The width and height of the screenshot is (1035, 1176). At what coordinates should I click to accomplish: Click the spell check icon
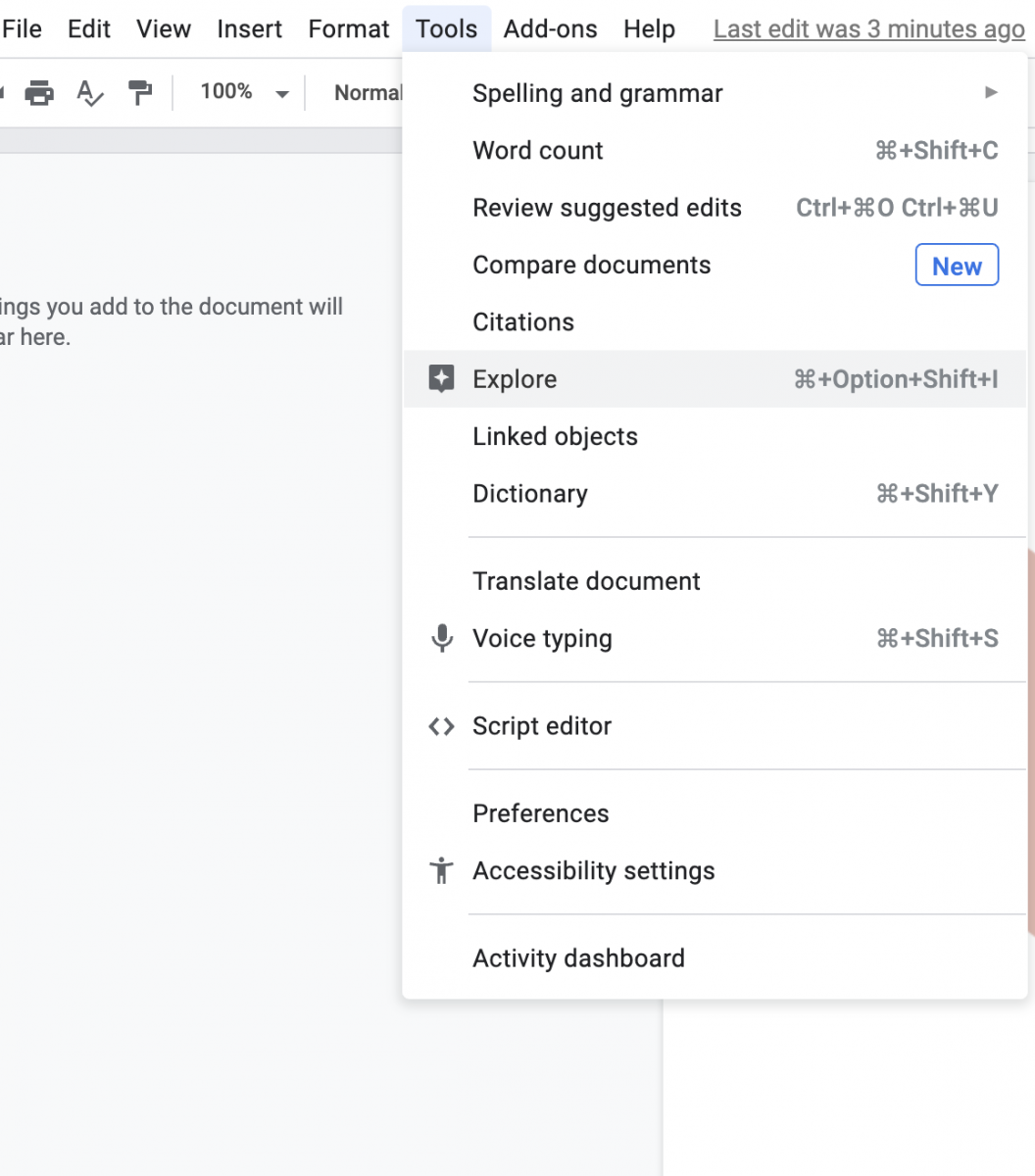click(90, 93)
